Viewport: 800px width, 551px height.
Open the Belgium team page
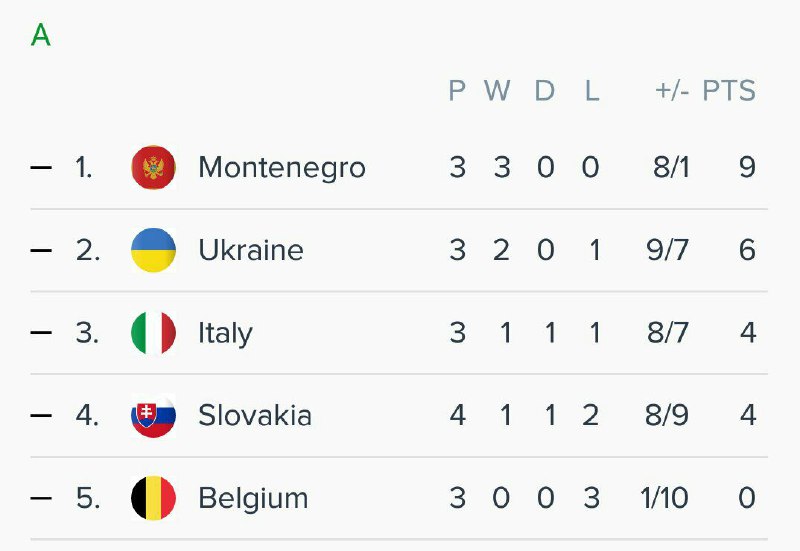(253, 498)
